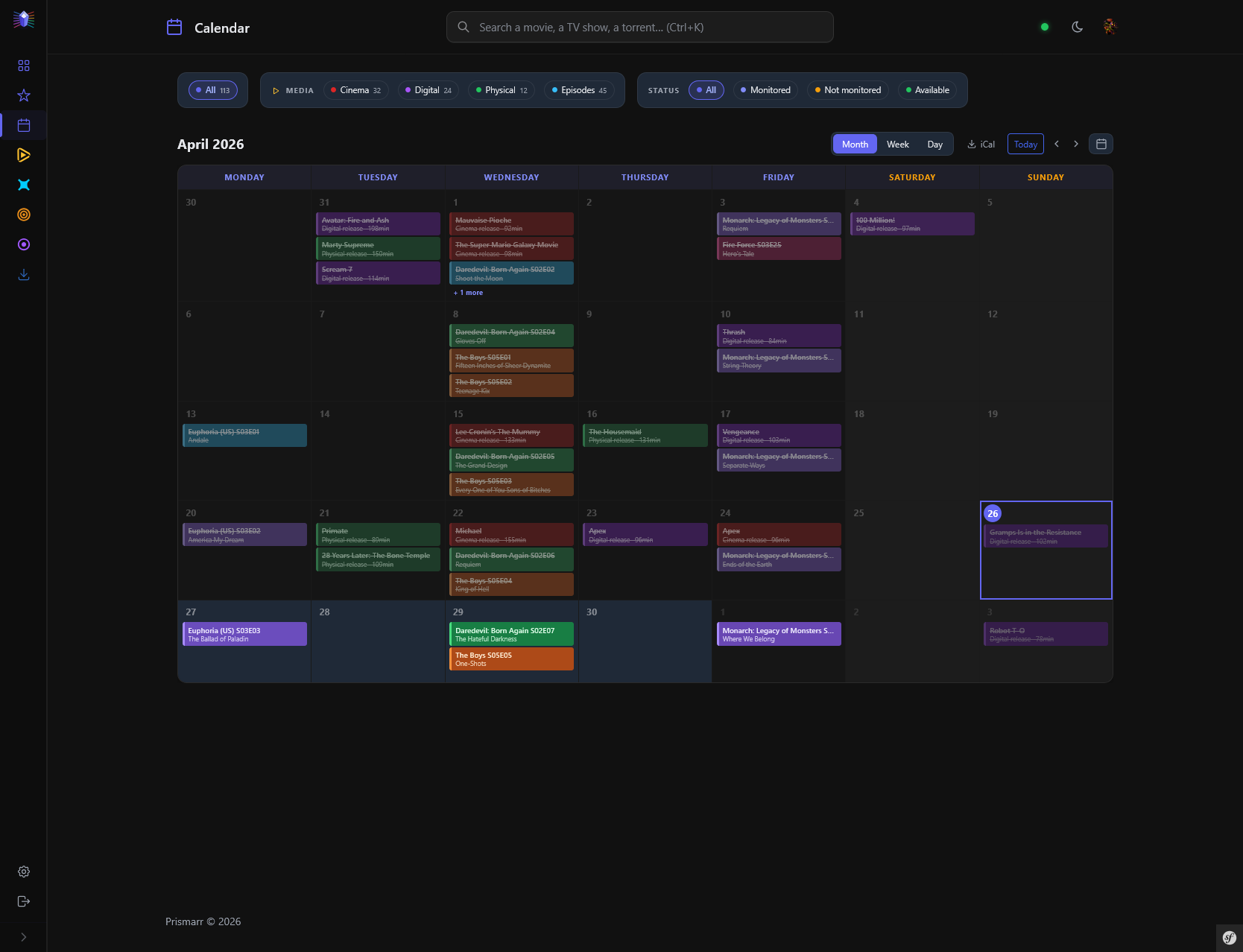Open Thrash digital release event

click(x=779, y=336)
